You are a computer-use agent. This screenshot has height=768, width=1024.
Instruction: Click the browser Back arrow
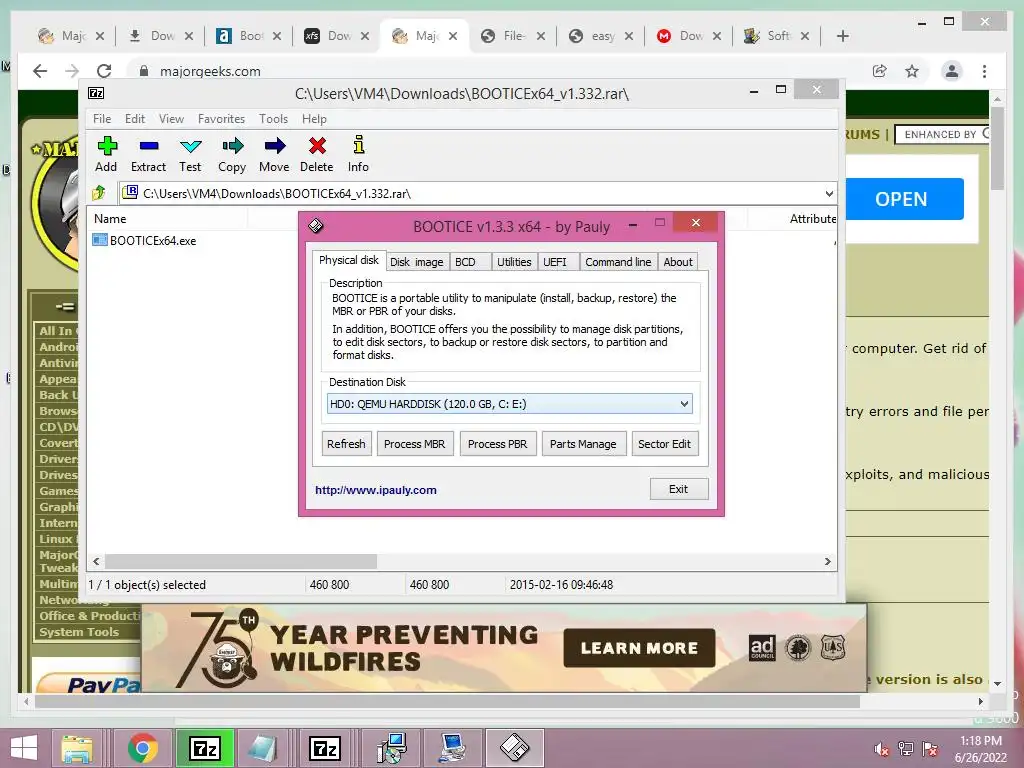pos(40,71)
